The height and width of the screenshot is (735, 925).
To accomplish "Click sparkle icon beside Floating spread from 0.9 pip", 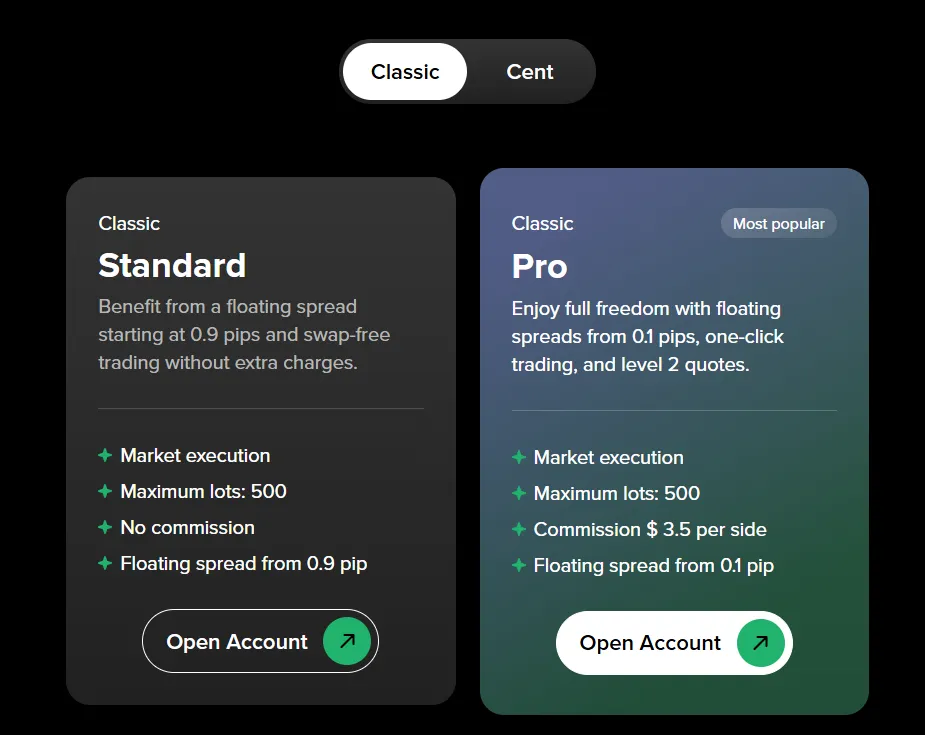I will point(105,563).
